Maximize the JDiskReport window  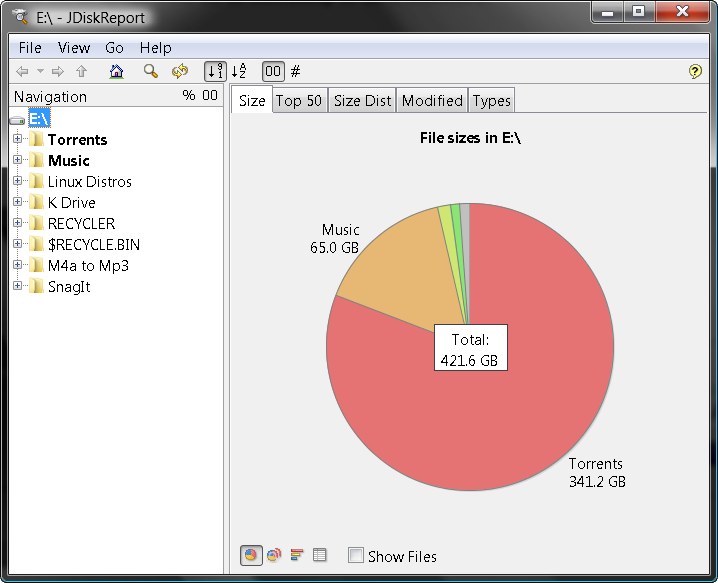(x=639, y=12)
